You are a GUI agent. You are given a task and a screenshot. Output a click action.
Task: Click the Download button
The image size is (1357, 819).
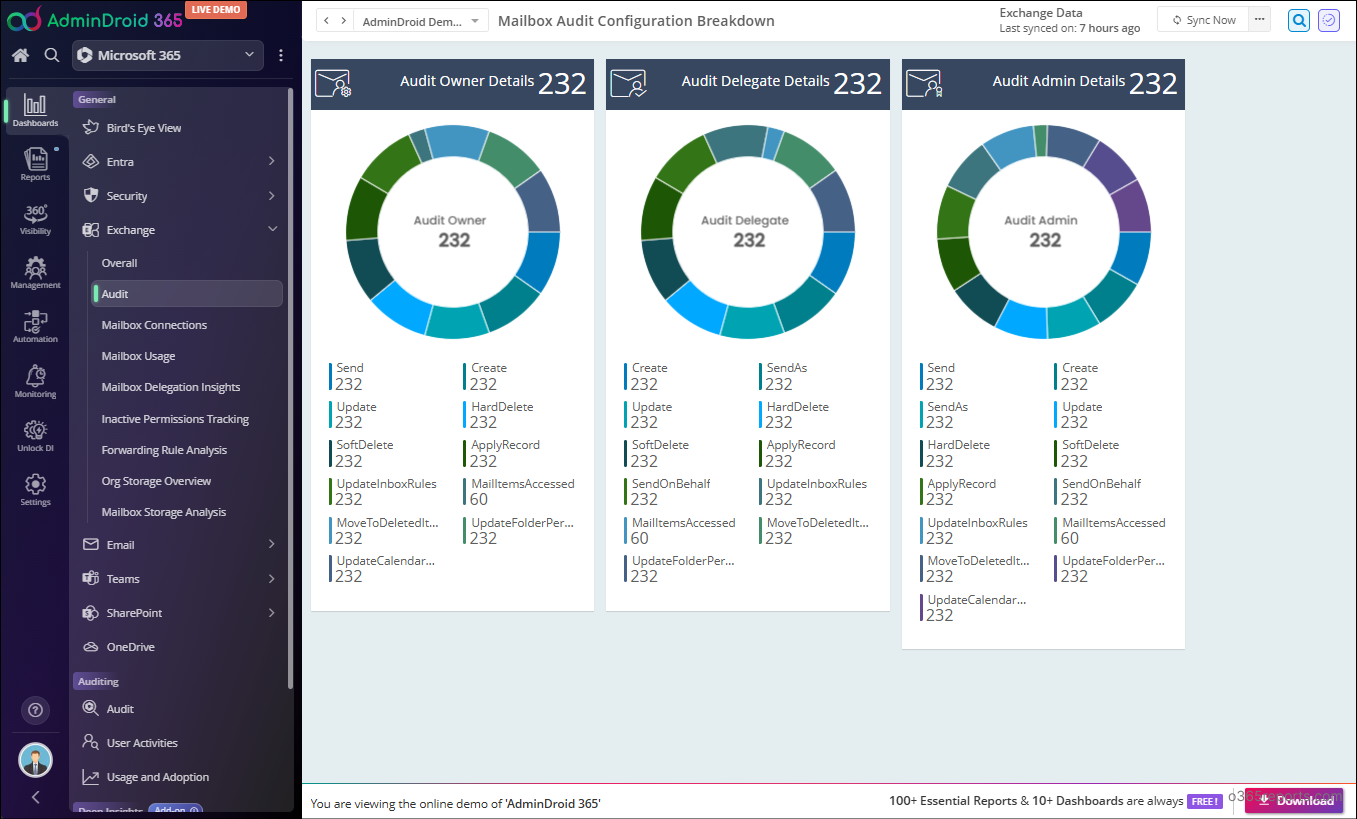click(1294, 800)
